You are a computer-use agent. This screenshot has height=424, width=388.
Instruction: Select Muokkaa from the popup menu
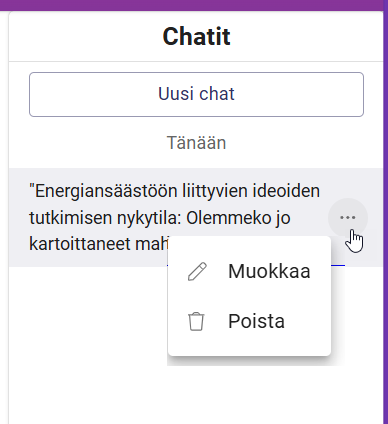(x=249, y=271)
